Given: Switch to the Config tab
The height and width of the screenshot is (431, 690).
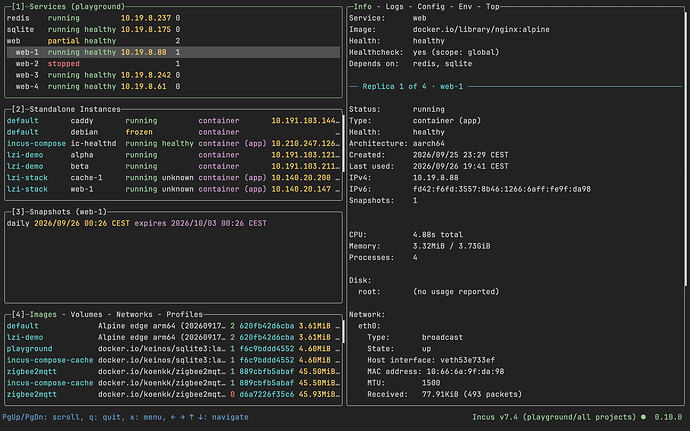Looking at the screenshot, I should [430, 7].
